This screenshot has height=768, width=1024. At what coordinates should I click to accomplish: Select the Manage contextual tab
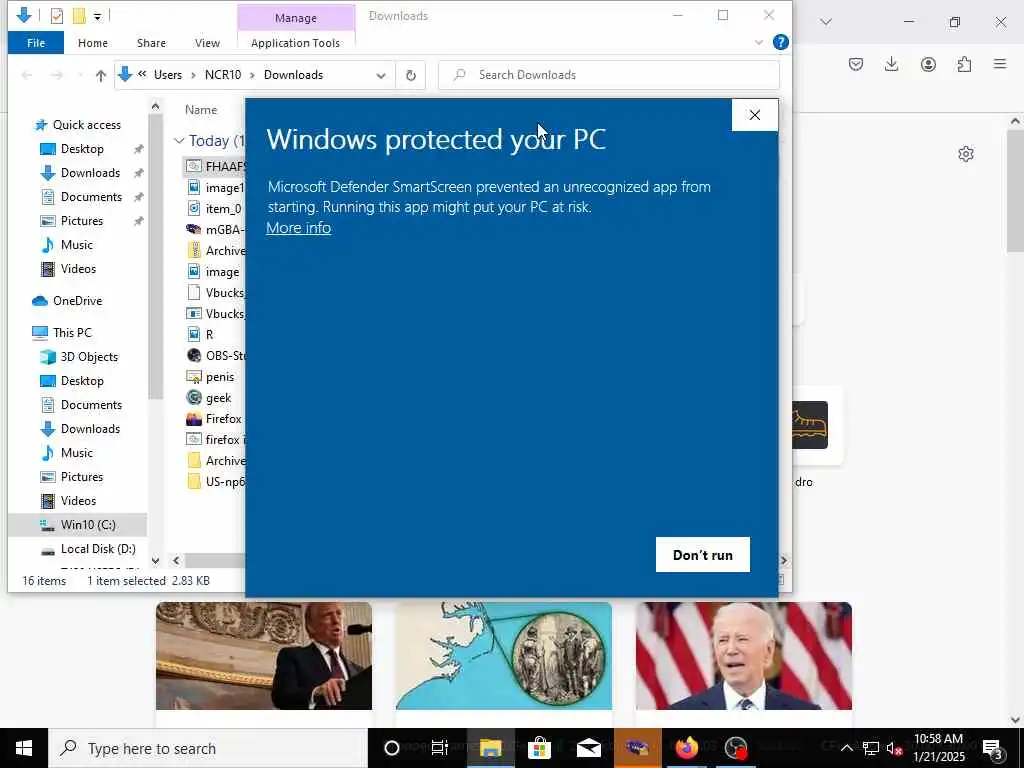pyautogui.click(x=296, y=18)
